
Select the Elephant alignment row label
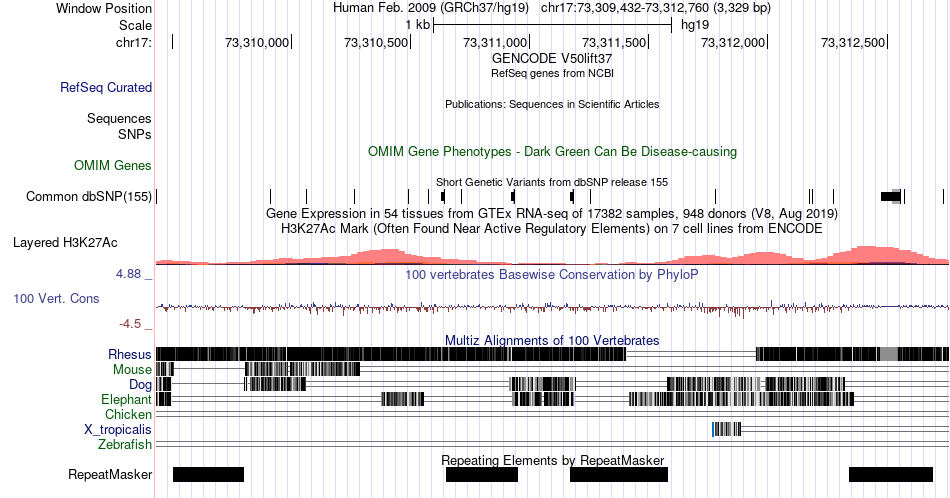coord(126,399)
